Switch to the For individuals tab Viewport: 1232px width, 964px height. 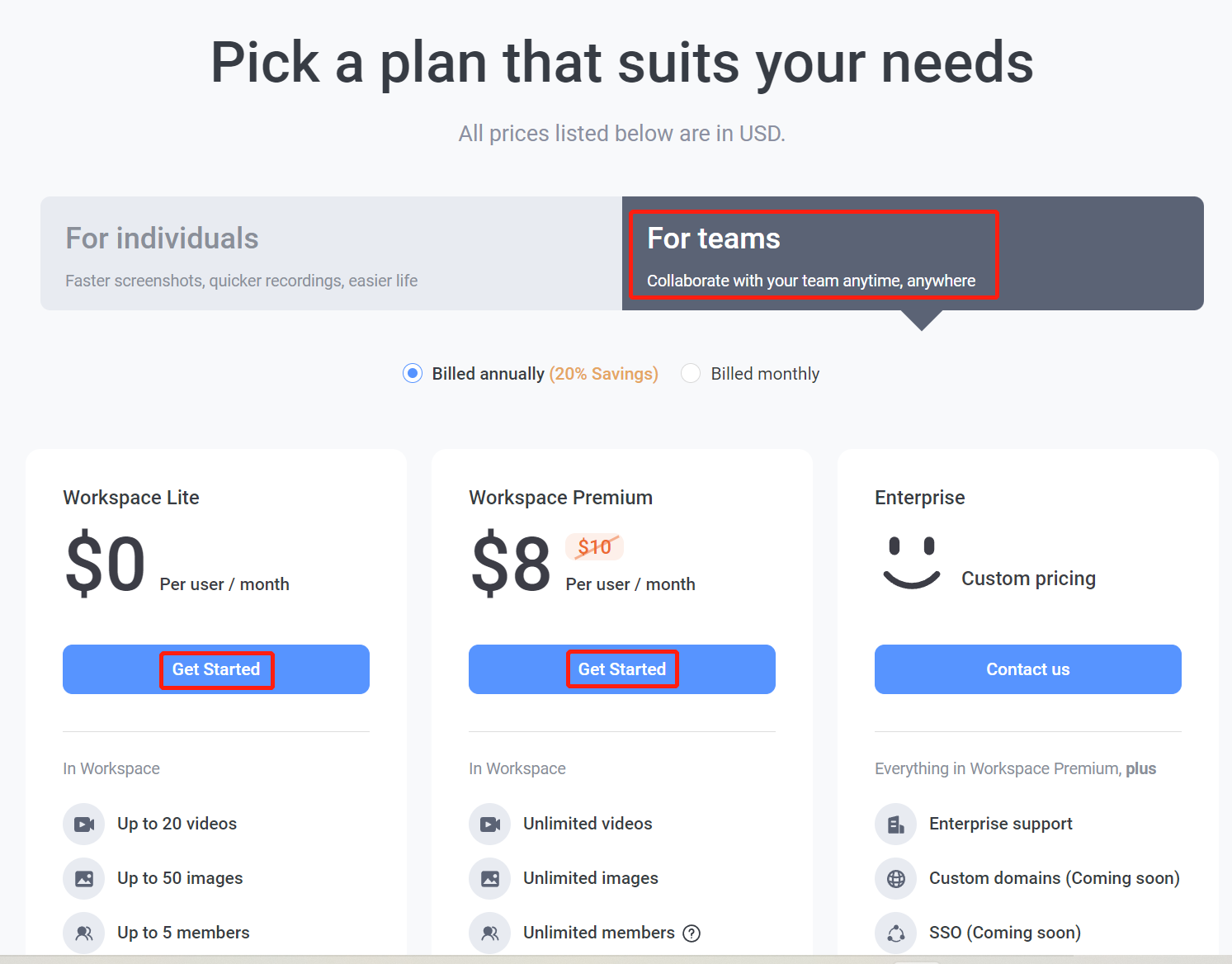331,253
